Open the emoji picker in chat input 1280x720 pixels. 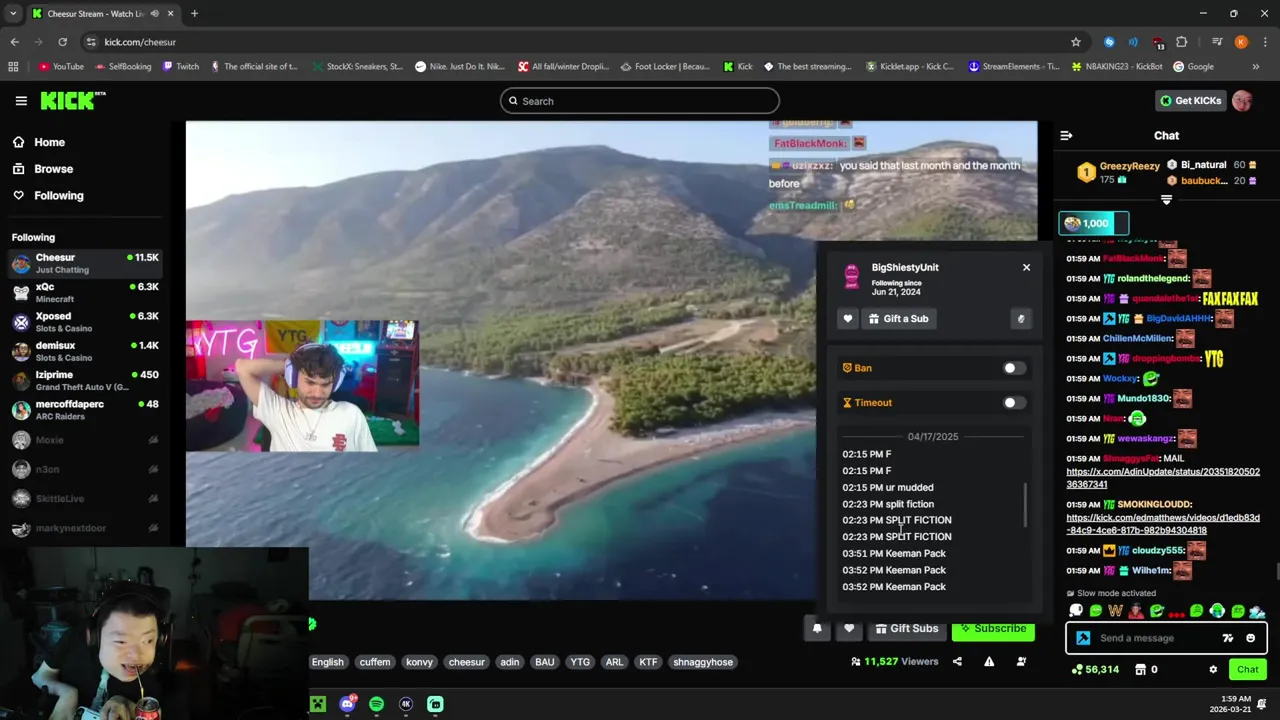pyautogui.click(x=1250, y=638)
